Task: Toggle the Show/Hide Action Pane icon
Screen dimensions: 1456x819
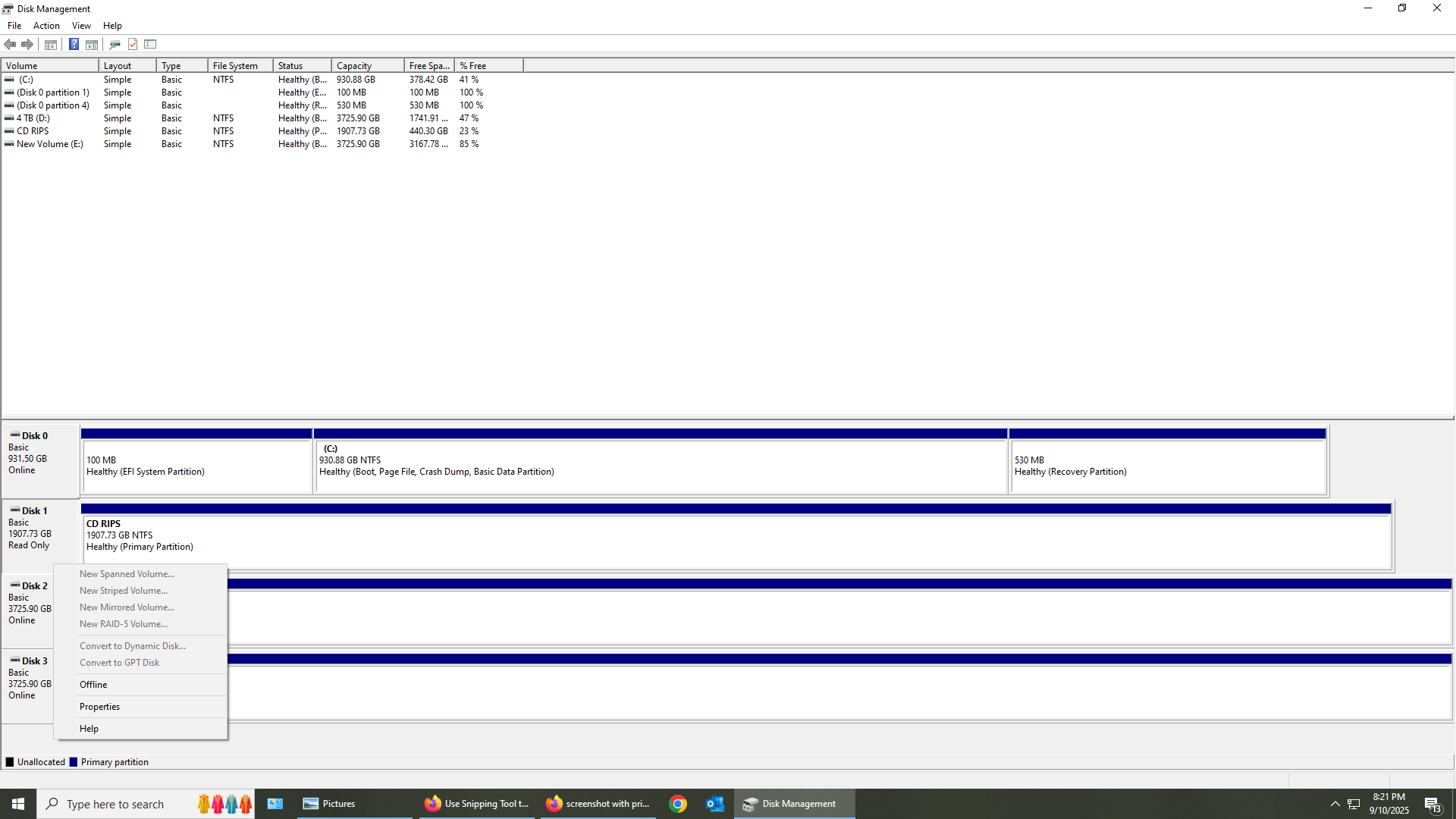Action: click(x=92, y=44)
